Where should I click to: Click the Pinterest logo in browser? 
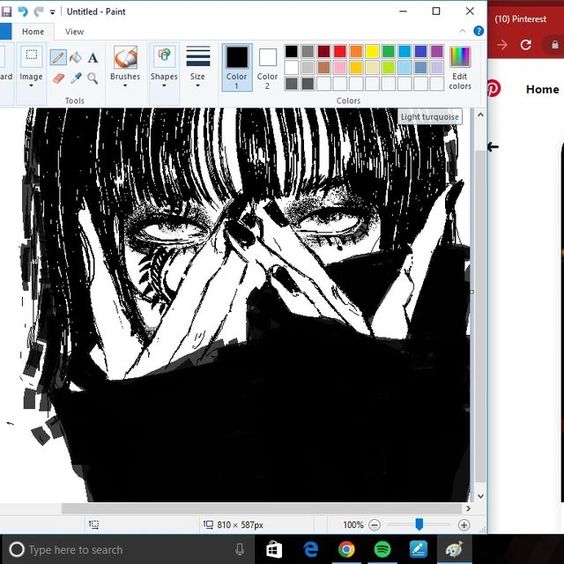coord(494,88)
